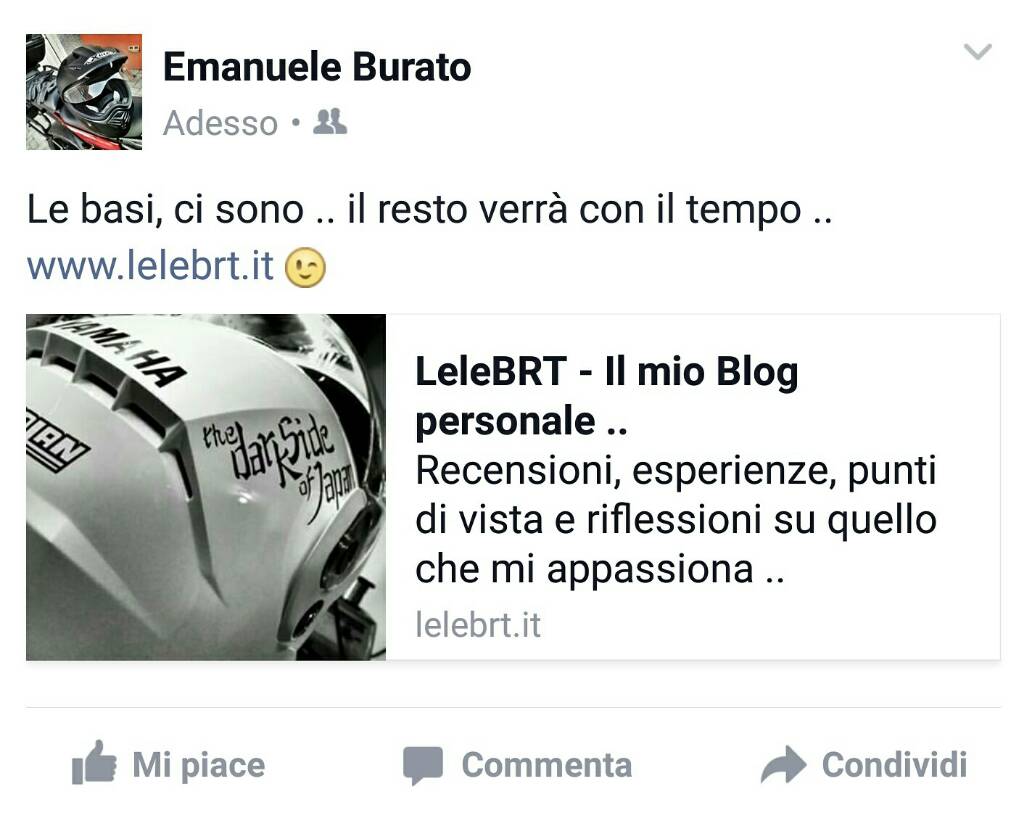
Task: Open the post options chevron menu
Action: (977, 52)
